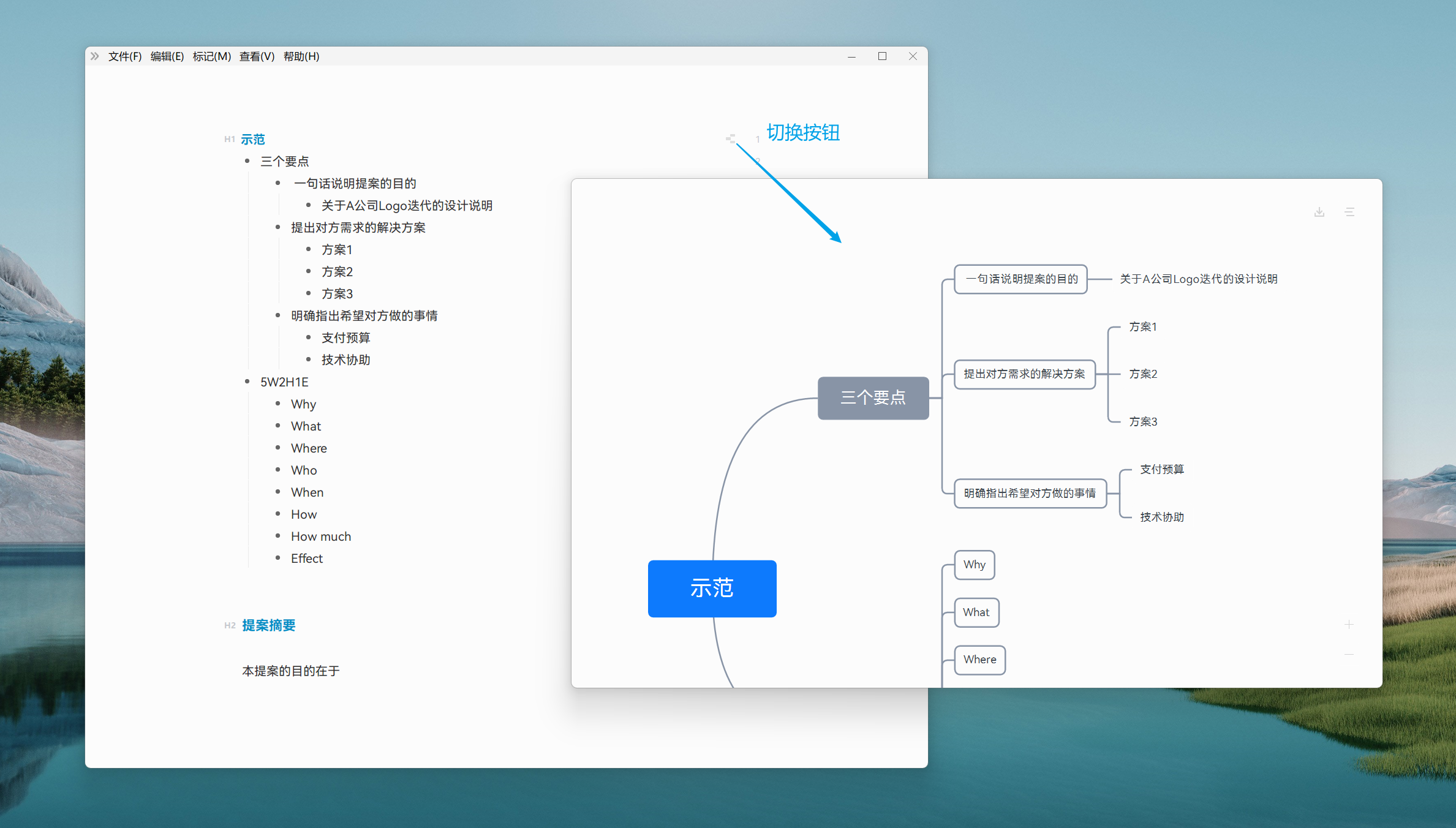Screen dimensions: 1456x828
Task: Maximize the editor window
Action: click(x=882, y=56)
